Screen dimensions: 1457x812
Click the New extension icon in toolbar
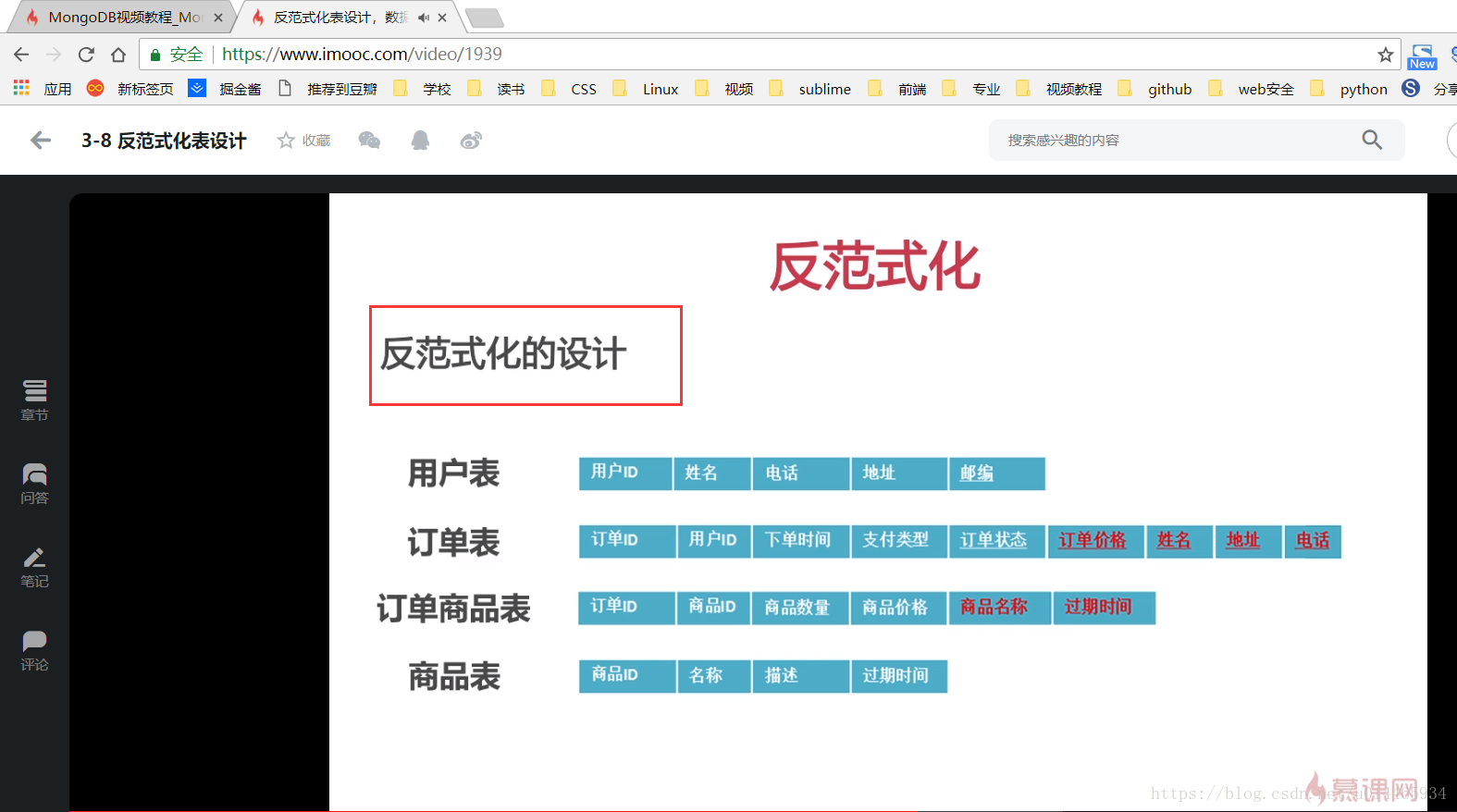point(1422,56)
